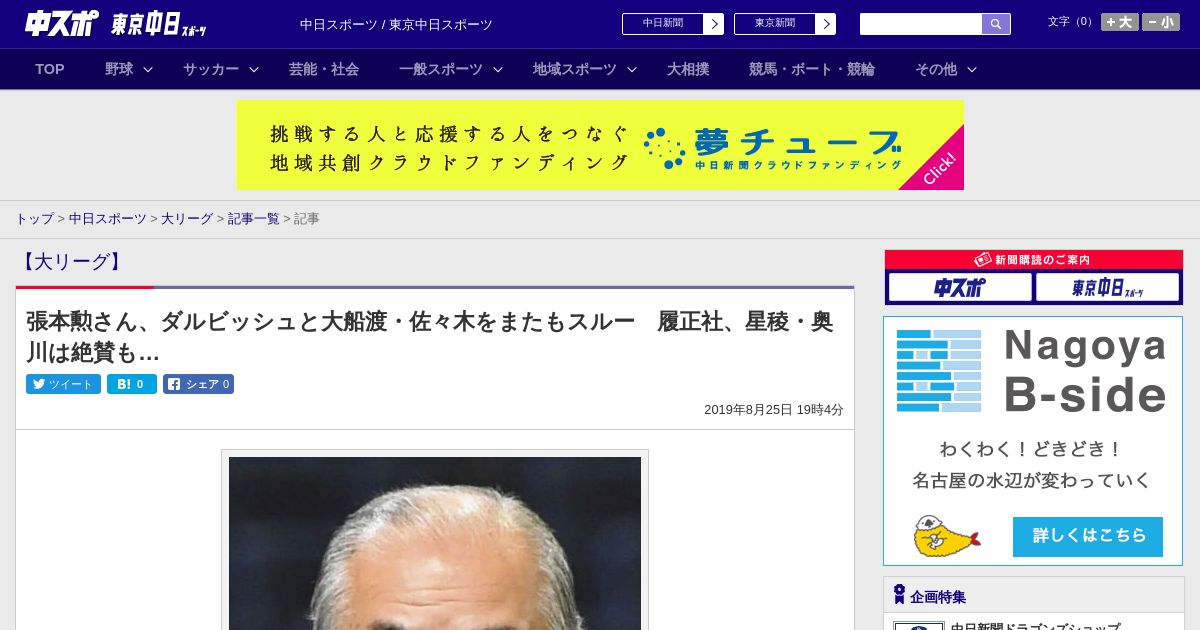Expand the 地域スポーツ dropdown chevron
The image size is (1200, 630).
(632, 69)
